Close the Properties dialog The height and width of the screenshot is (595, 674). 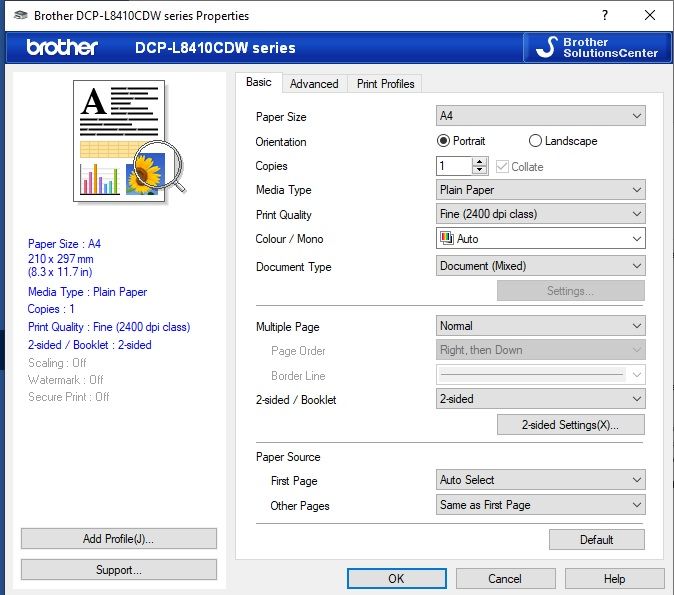coord(650,15)
